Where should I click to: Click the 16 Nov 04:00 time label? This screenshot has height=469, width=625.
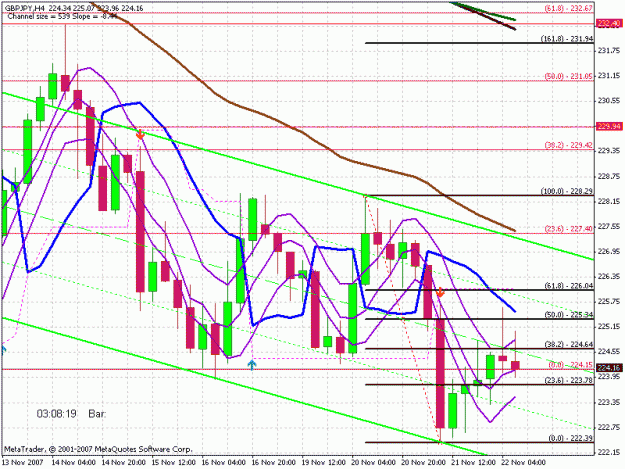[x=224, y=463]
